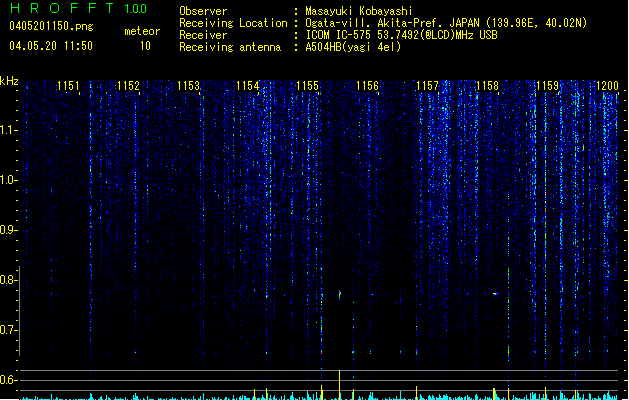Click time marker 1151
Viewport: 629px width, 400px height.
tap(68, 85)
